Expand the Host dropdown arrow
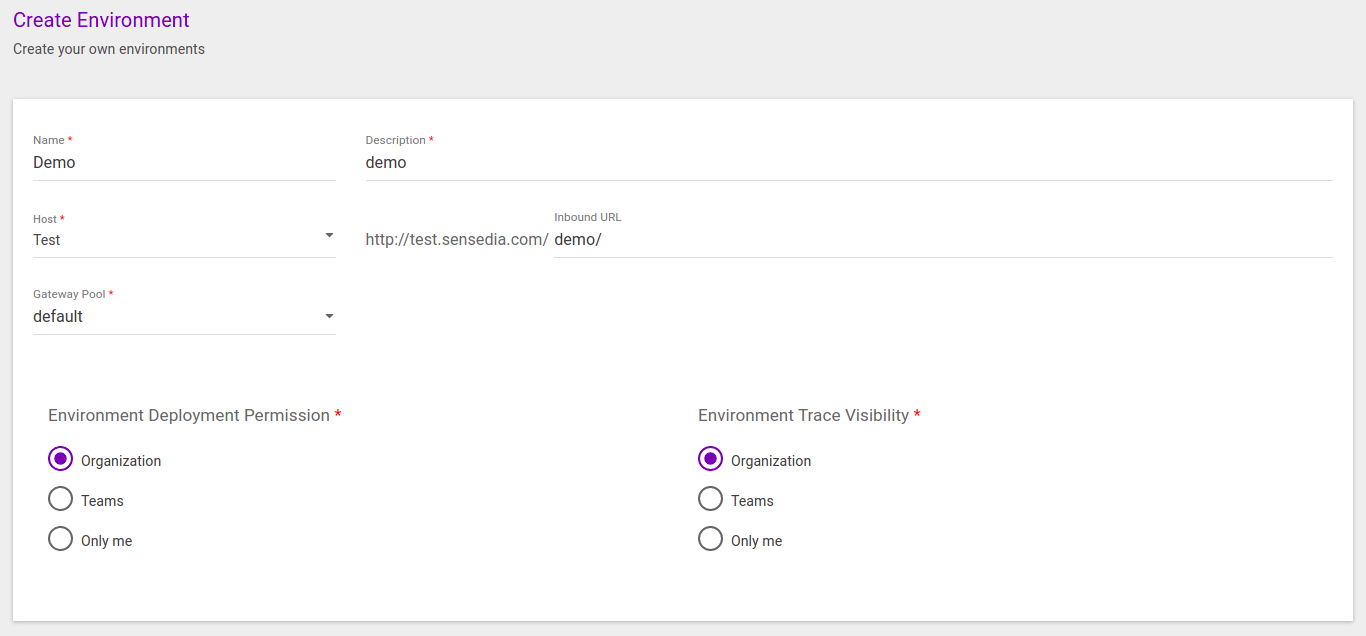Image resolution: width=1366 pixels, height=636 pixels. click(329, 236)
